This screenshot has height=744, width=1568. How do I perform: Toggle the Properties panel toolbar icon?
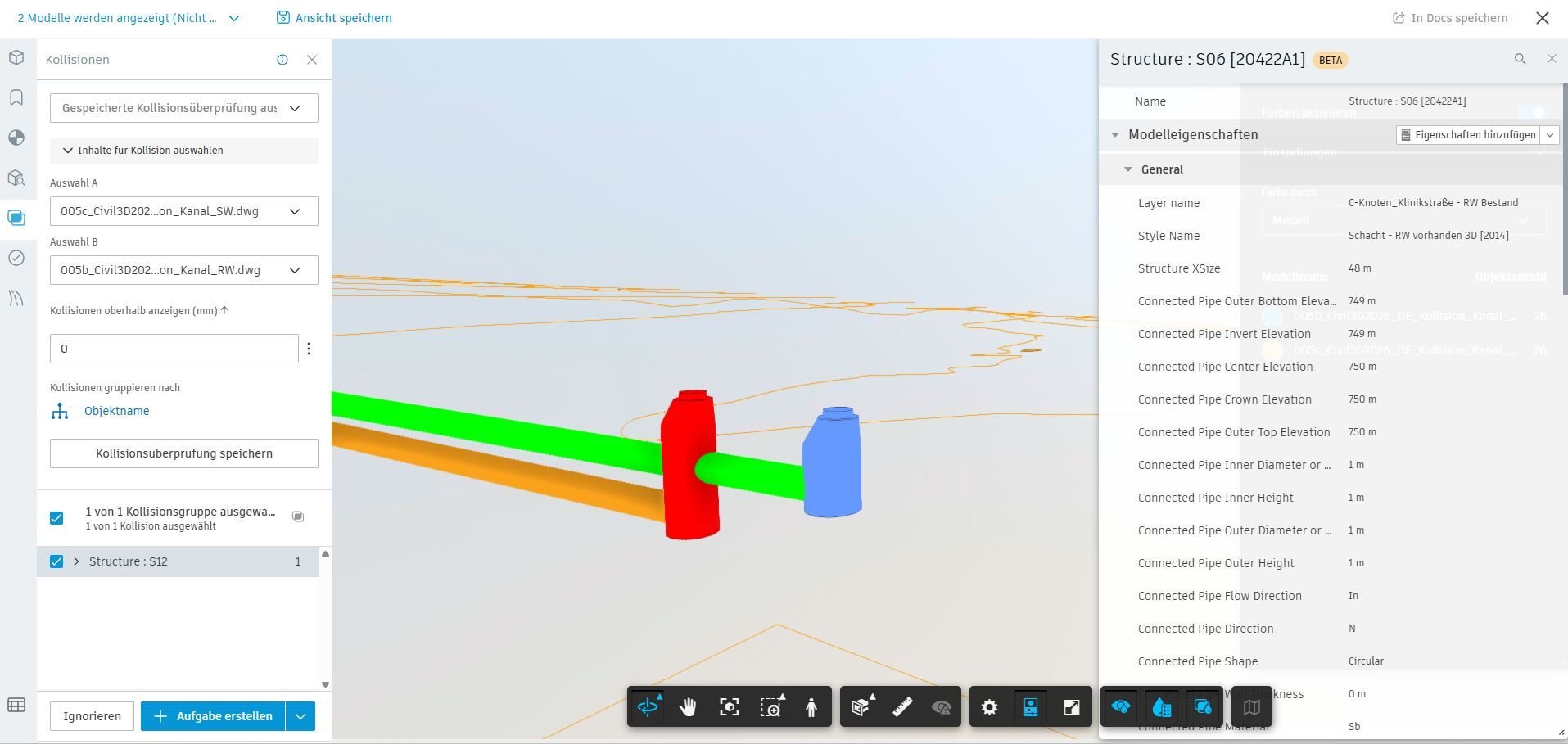coord(1031,707)
